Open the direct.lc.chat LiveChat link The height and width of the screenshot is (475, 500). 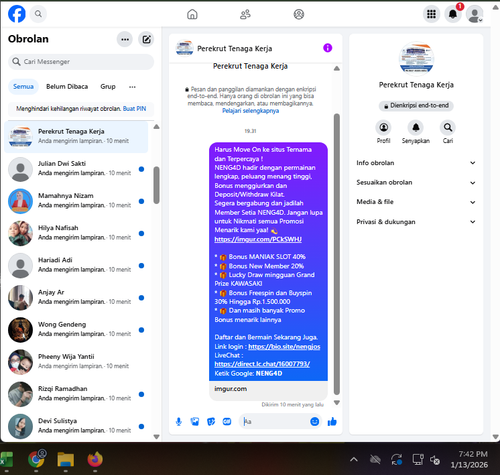[x=262, y=364]
